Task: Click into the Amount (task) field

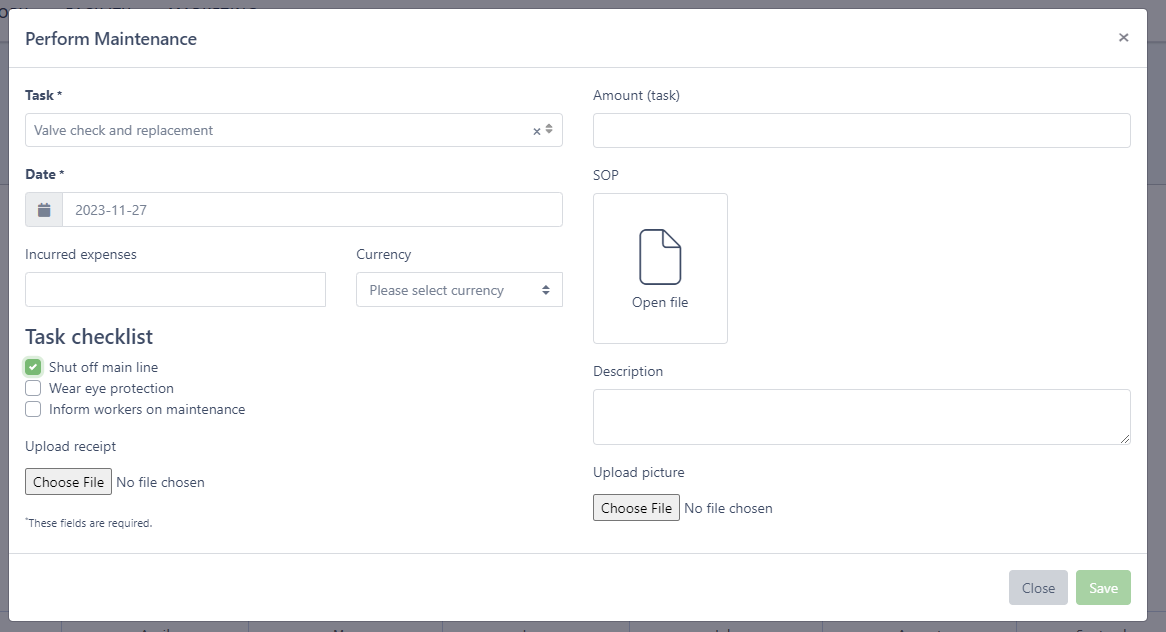Action: click(x=861, y=130)
